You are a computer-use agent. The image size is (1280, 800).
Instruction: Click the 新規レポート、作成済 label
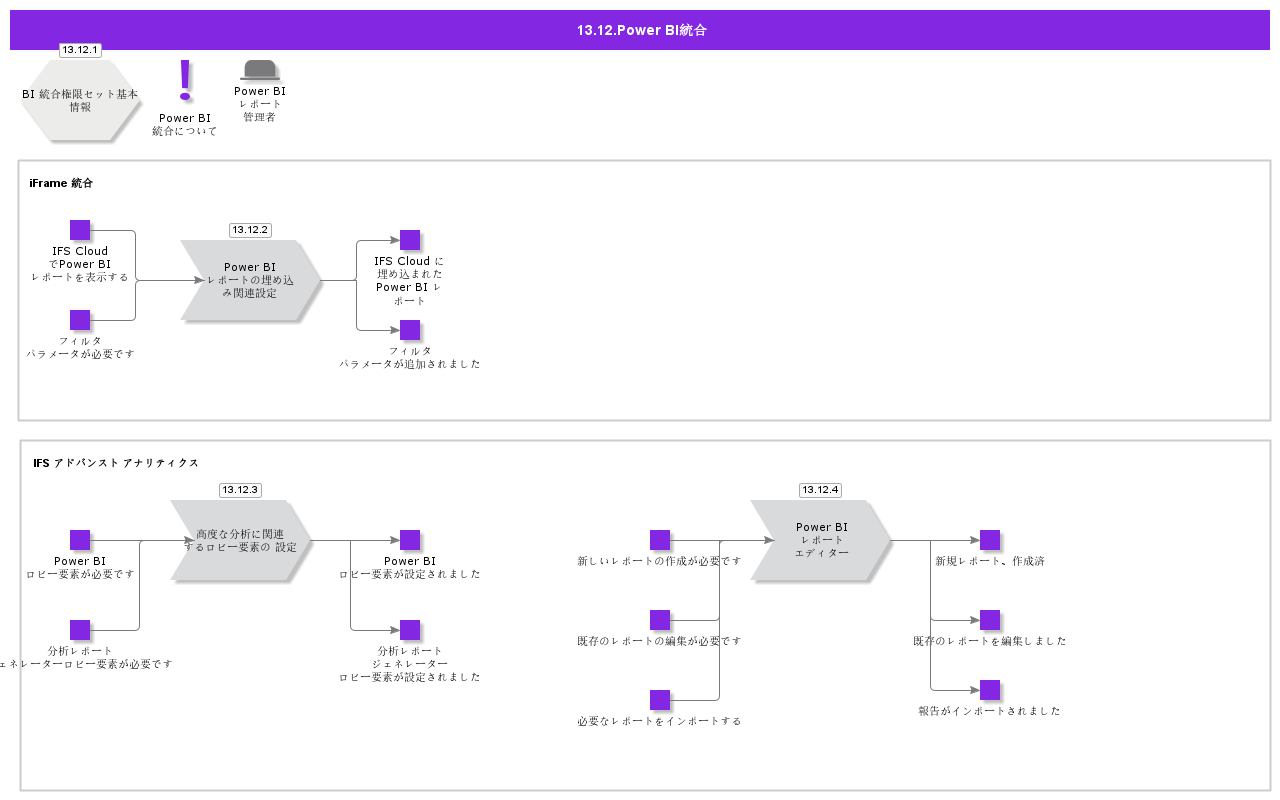pos(990,561)
